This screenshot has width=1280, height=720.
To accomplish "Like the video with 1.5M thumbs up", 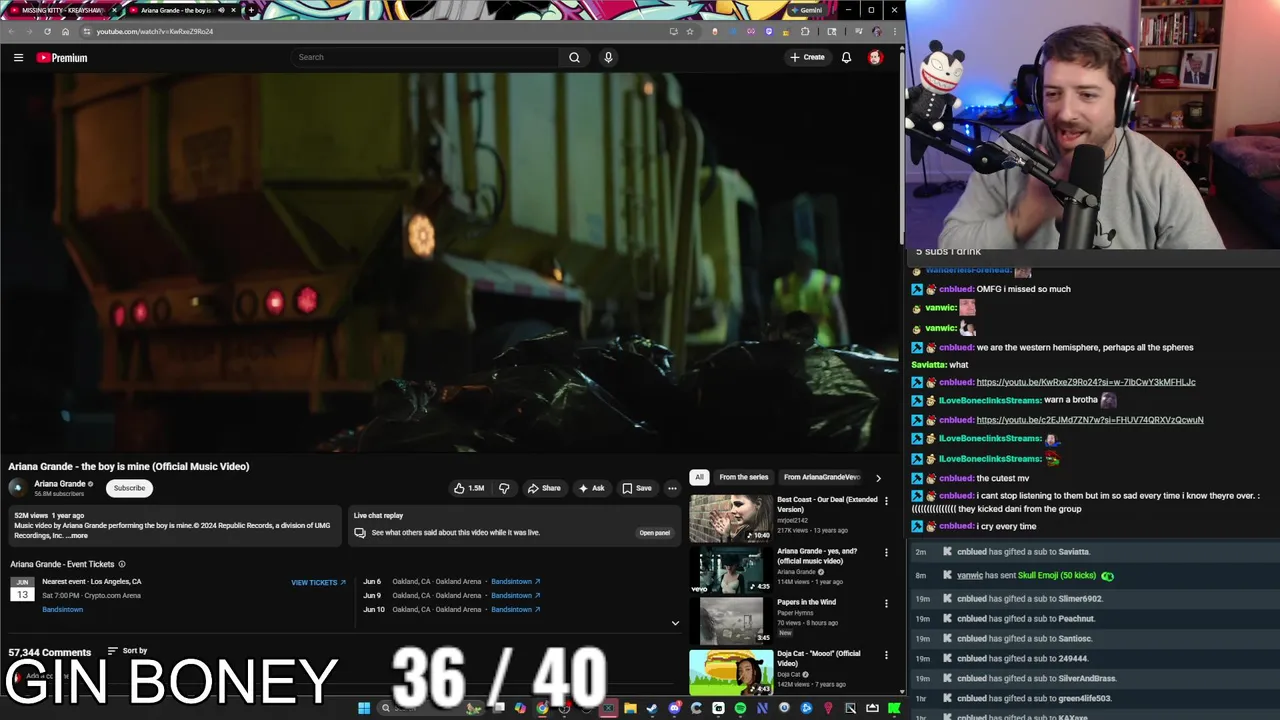I will pos(469,488).
